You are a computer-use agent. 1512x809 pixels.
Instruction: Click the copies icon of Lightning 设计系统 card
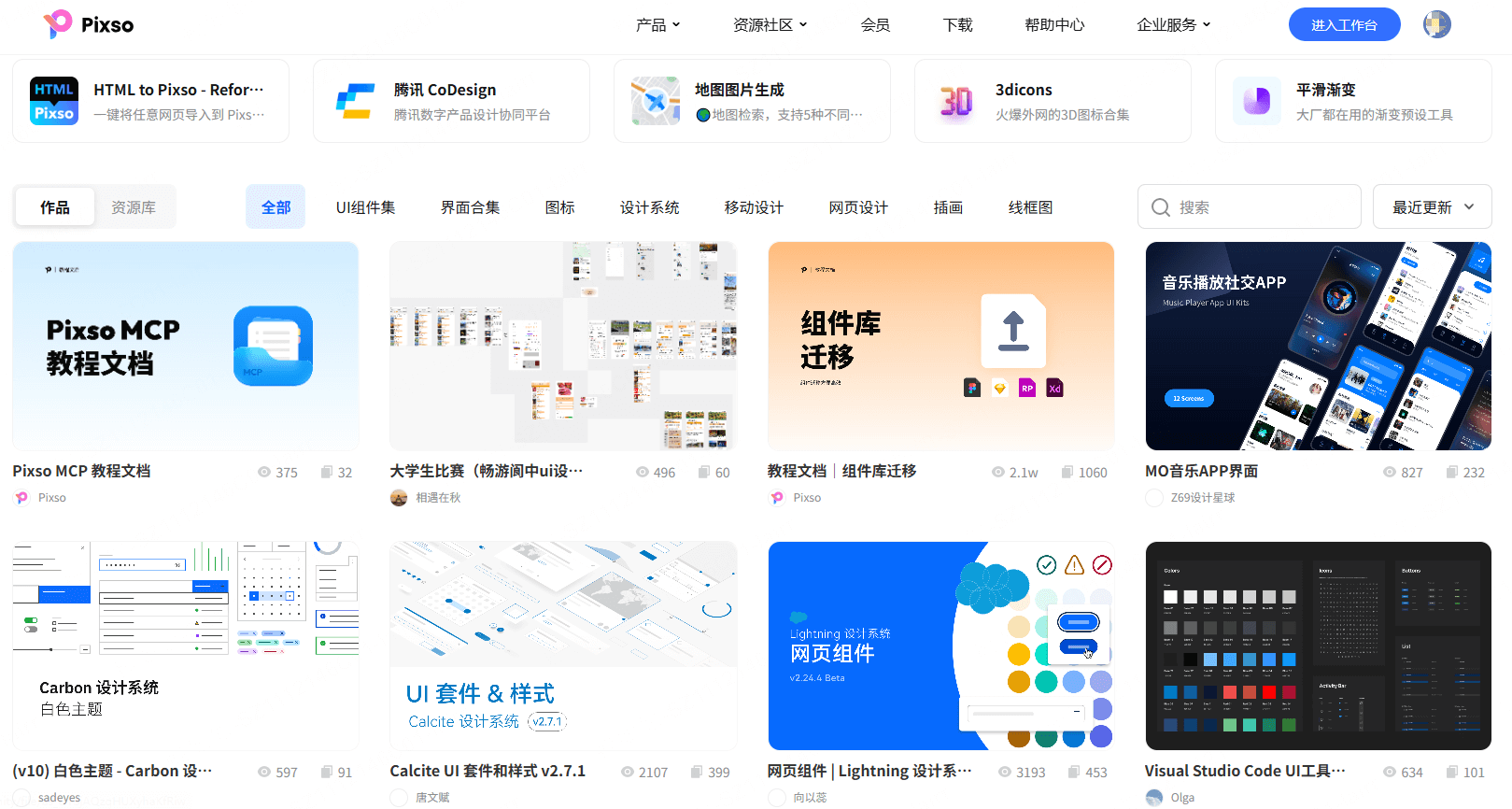click(x=1075, y=773)
